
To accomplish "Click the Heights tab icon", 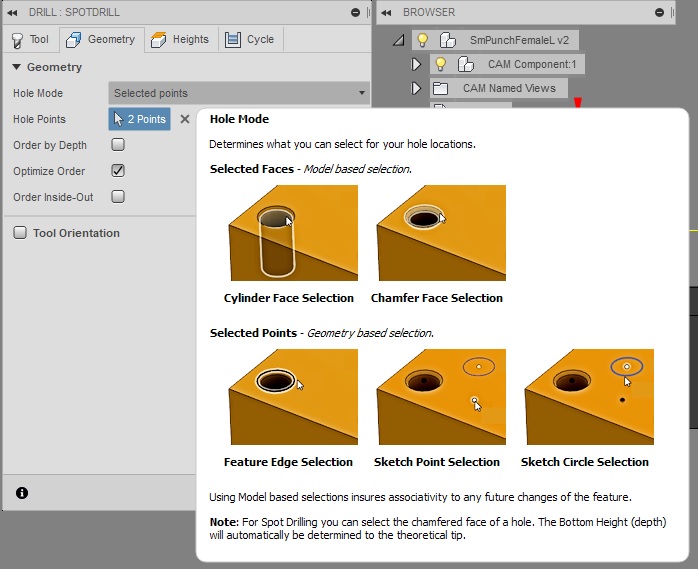I will click(158, 40).
